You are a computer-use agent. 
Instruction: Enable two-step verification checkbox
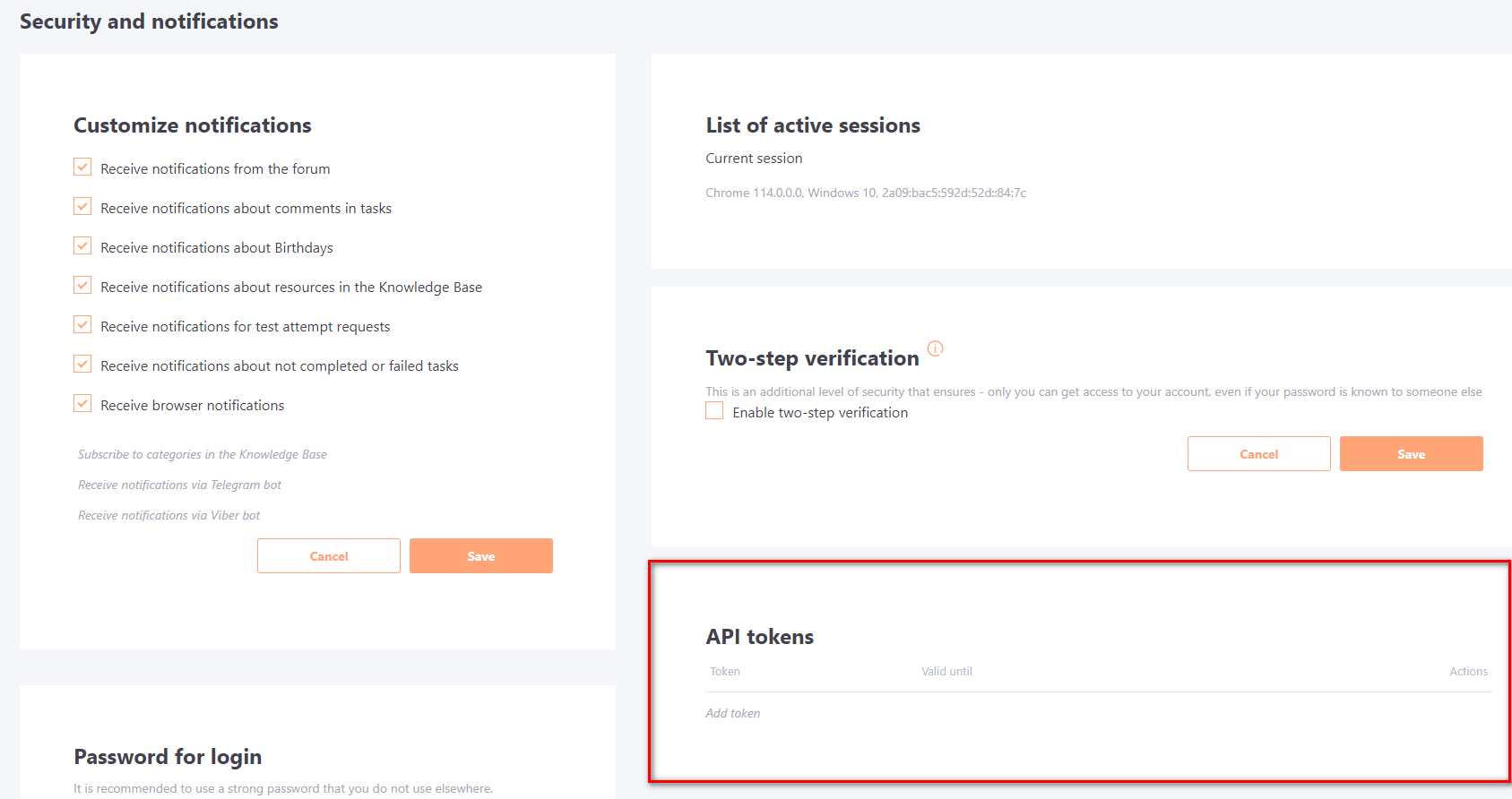[x=714, y=411]
